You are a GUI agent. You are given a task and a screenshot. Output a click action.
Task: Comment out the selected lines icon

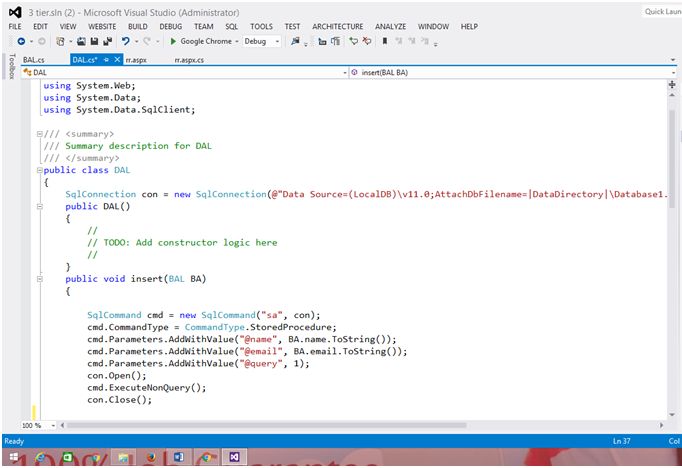coord(354,41)
